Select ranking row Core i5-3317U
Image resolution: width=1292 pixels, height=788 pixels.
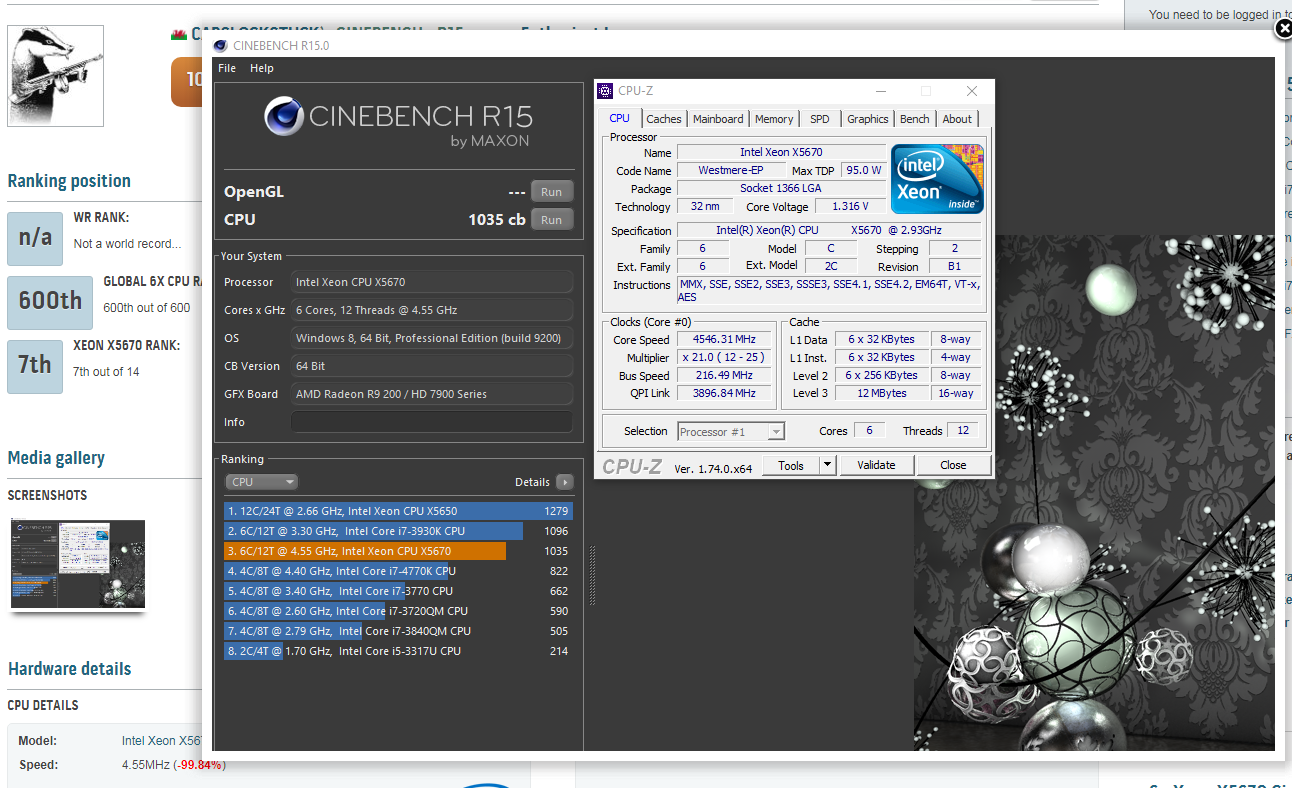pyautogui.click(x=398, y=651)
